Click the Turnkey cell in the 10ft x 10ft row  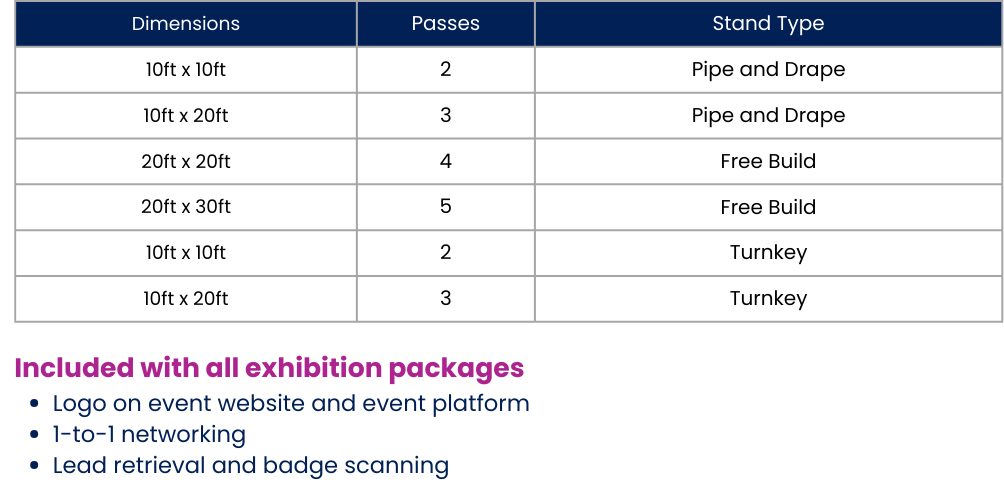point(768,253)
